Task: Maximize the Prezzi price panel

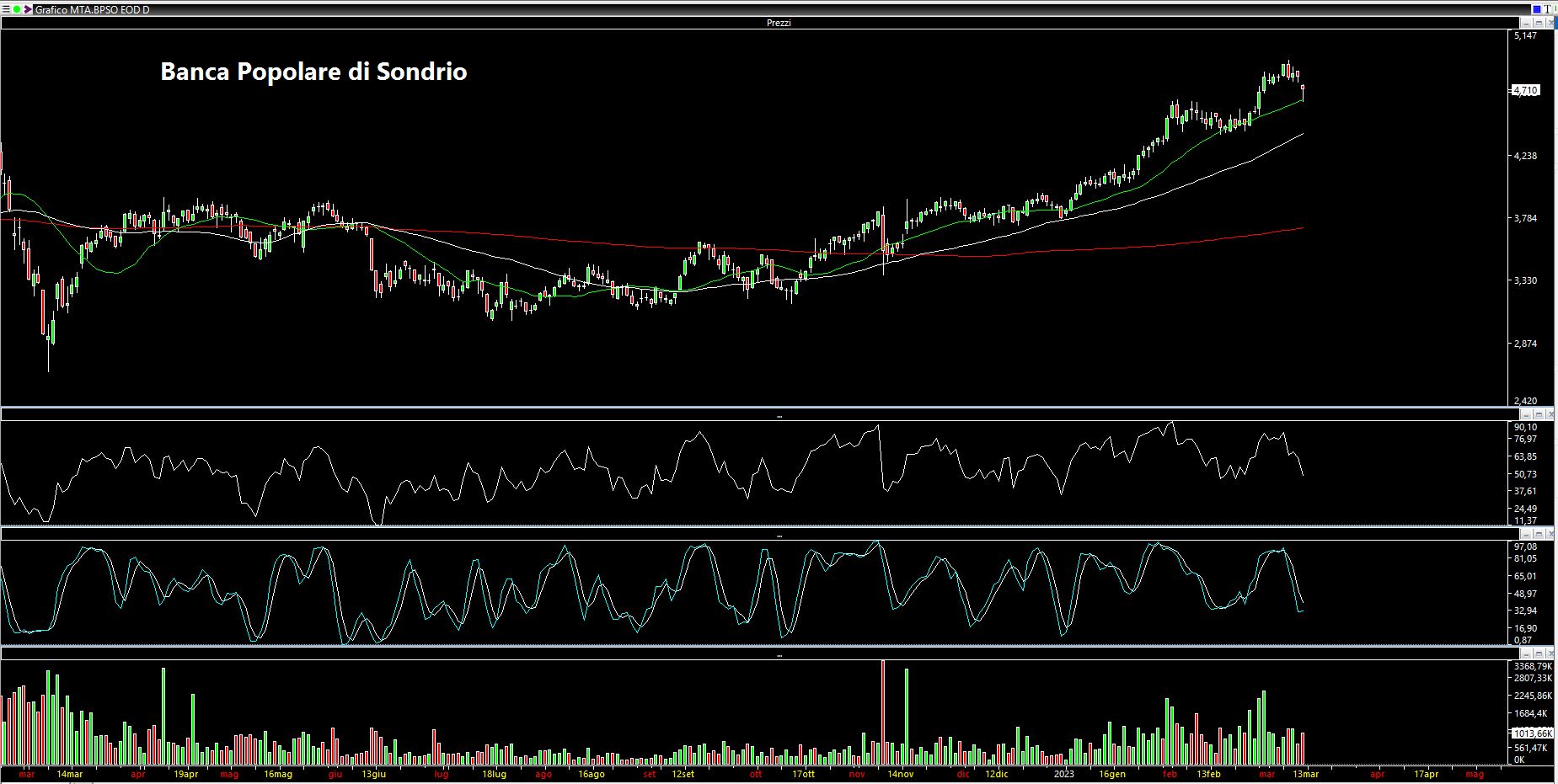Action: click(1539, 23)
